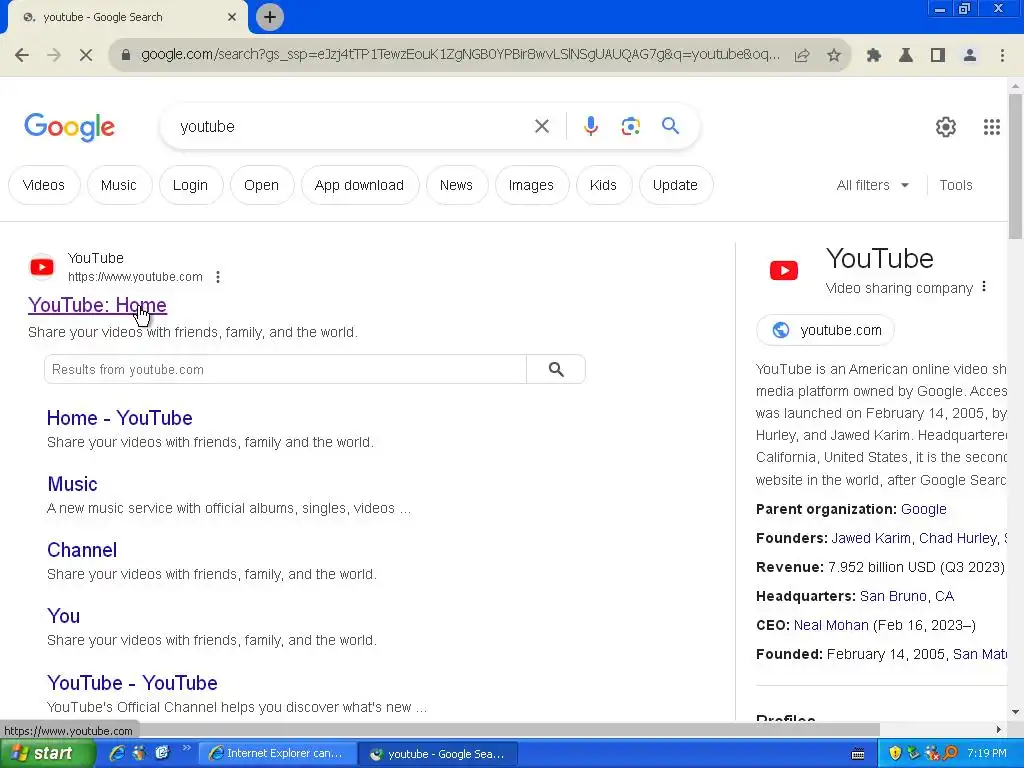Open the YouTube - YouTube sitelink
This screenshot has width=1024, height=768.
click(x=132, y=682)
